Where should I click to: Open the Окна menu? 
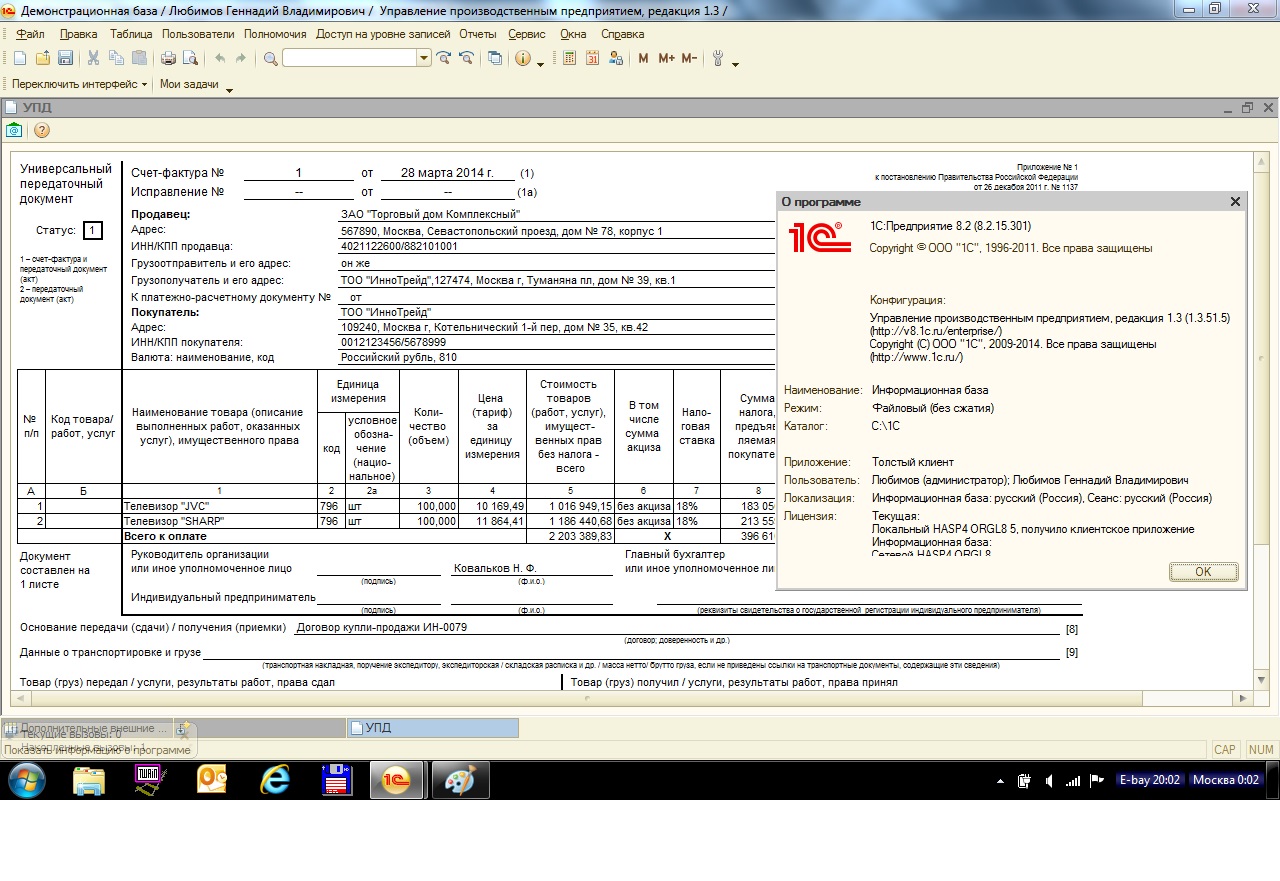click(x=574, y=34)
